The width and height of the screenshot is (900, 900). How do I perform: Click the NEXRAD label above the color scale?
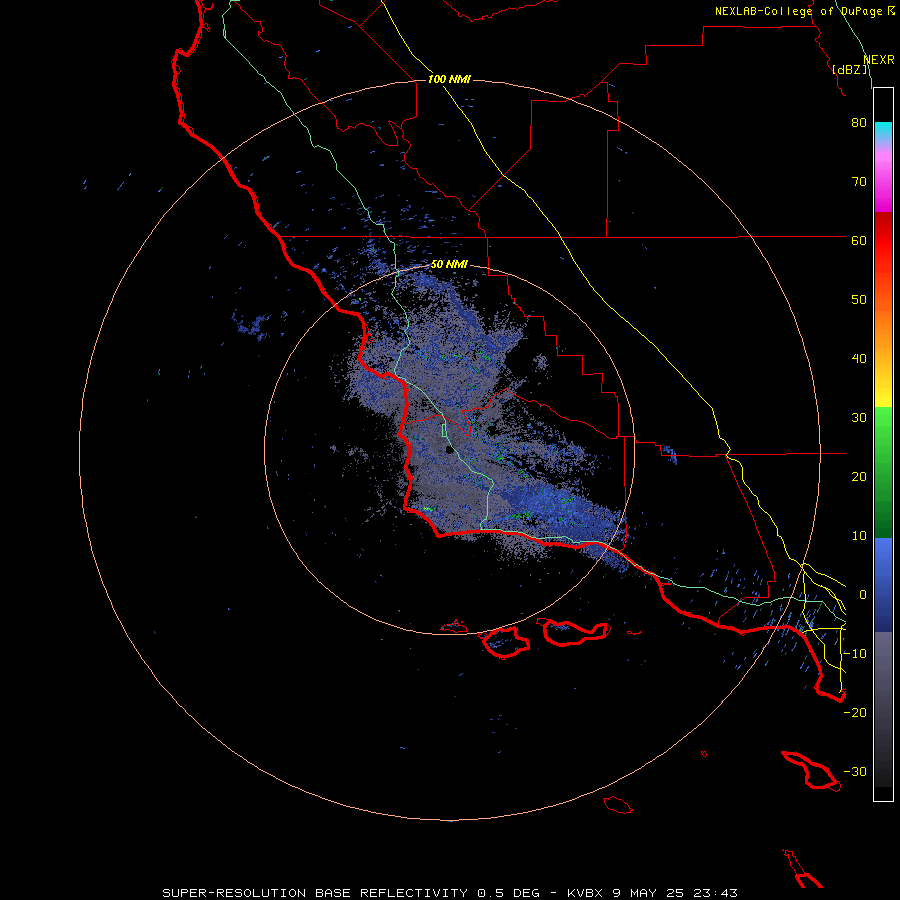(879, 60)
